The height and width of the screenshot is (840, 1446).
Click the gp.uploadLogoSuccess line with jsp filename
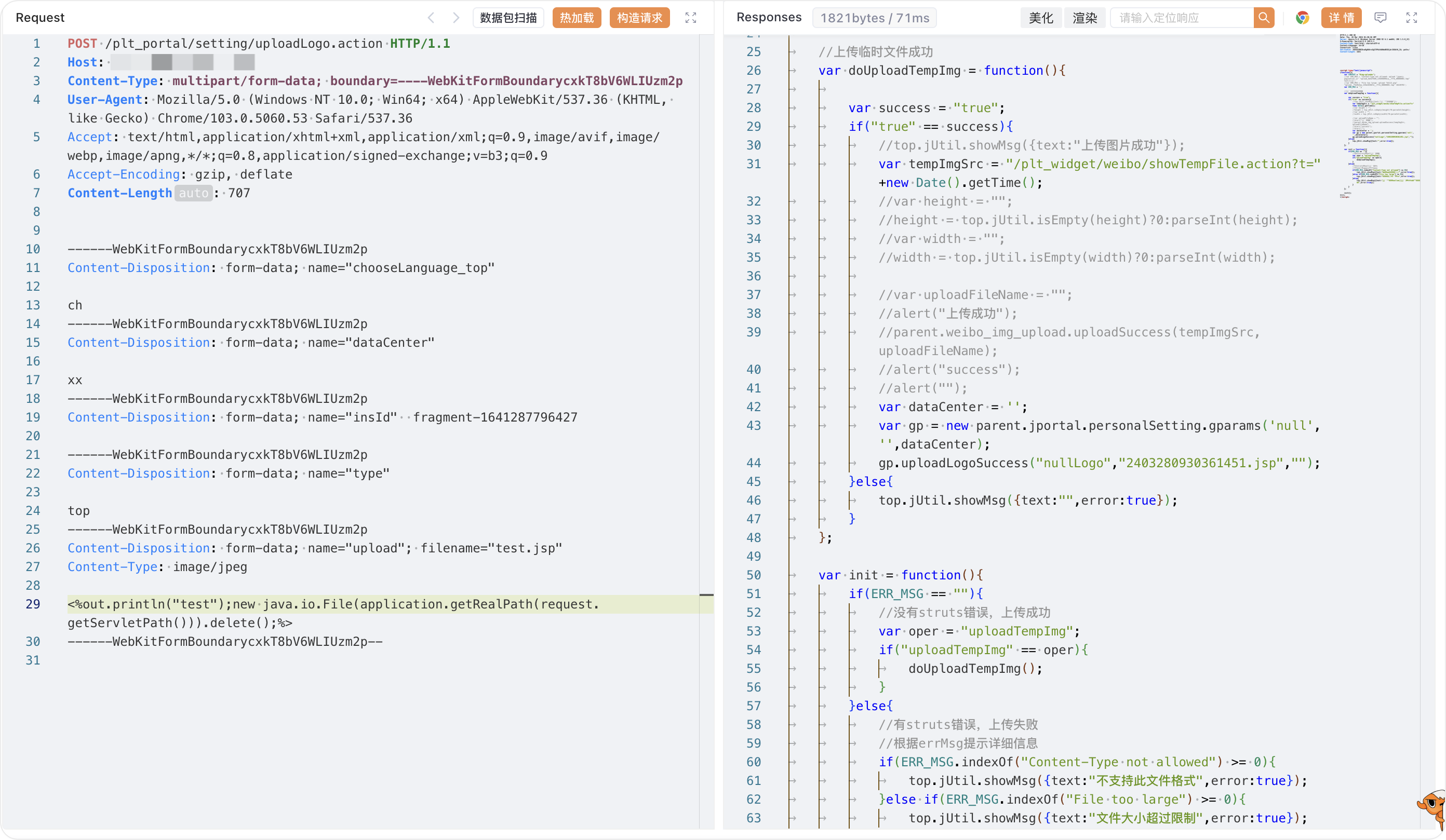click(x=1100, y=463)
